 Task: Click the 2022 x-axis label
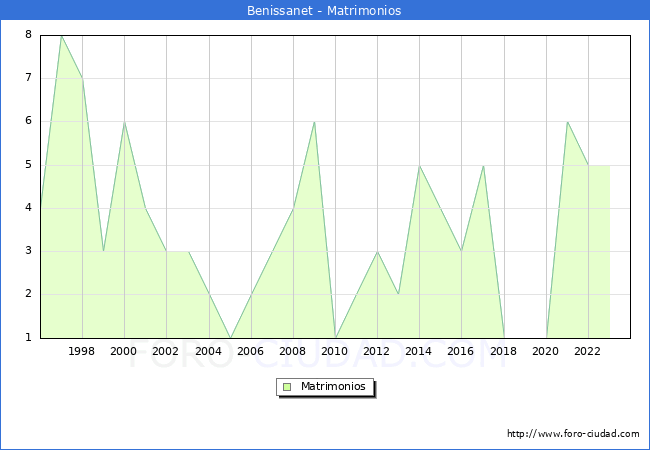coord(588,351)
